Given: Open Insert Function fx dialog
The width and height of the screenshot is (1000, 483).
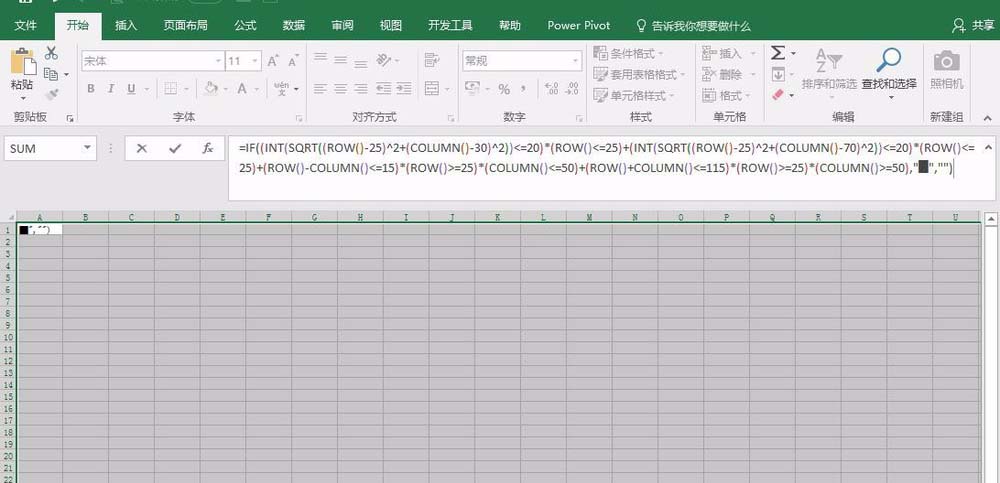Looking at the screenshot, I should [x=207, y=148].
